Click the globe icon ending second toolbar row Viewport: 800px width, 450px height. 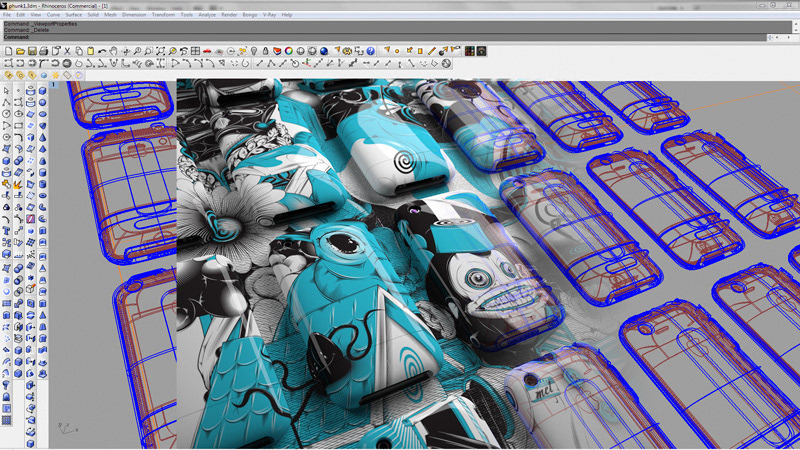446,63
